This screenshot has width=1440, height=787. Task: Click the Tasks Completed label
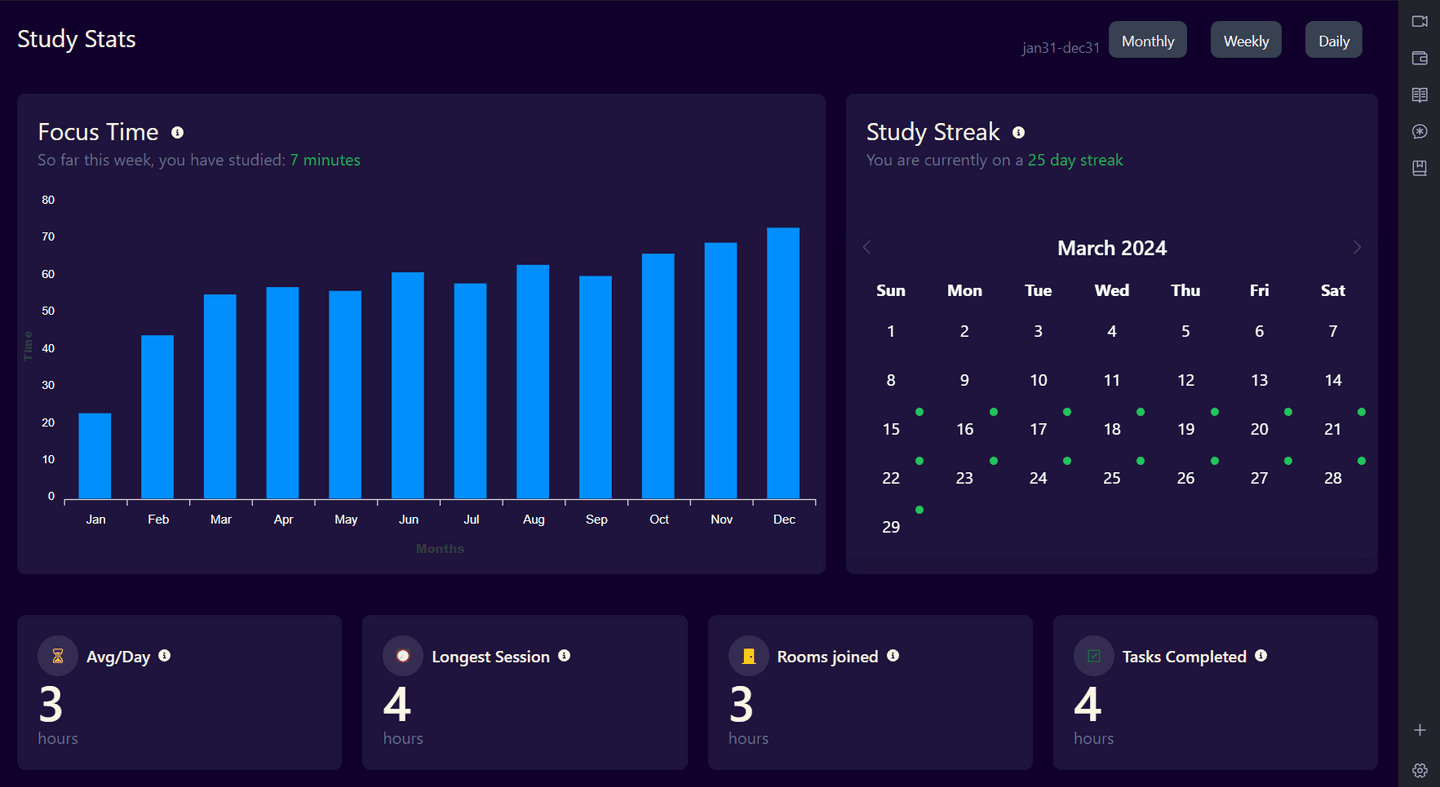click(x=1184, y=657)
